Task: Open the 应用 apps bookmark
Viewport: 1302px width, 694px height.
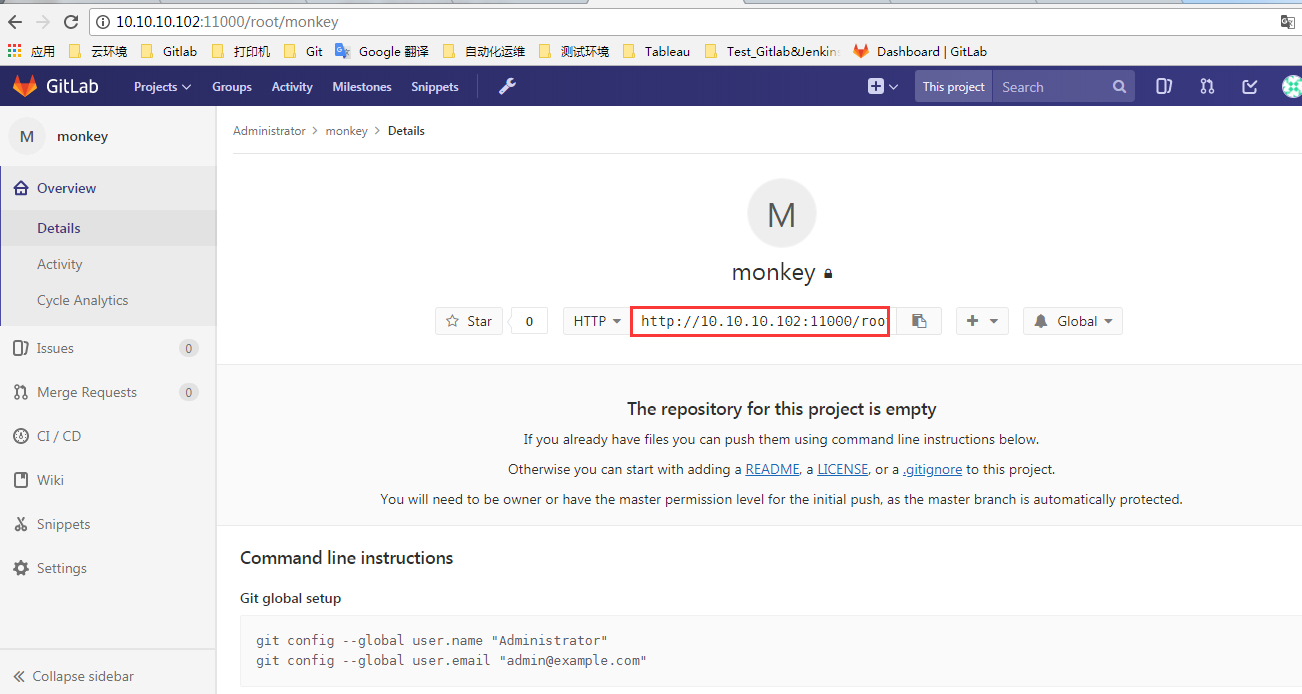Action: (31, 51)
